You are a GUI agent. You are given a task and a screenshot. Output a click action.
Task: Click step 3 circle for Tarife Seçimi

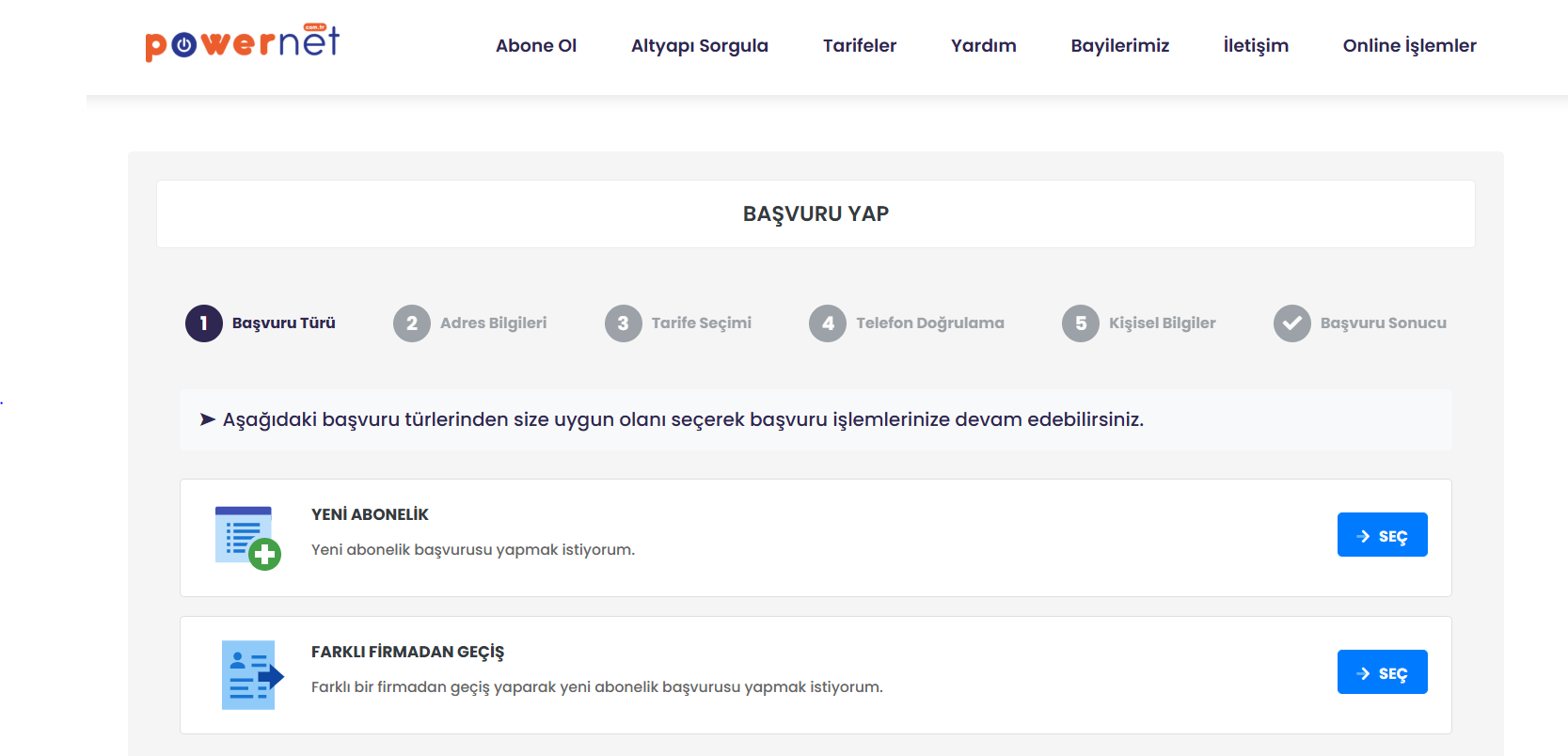point(624,323)
